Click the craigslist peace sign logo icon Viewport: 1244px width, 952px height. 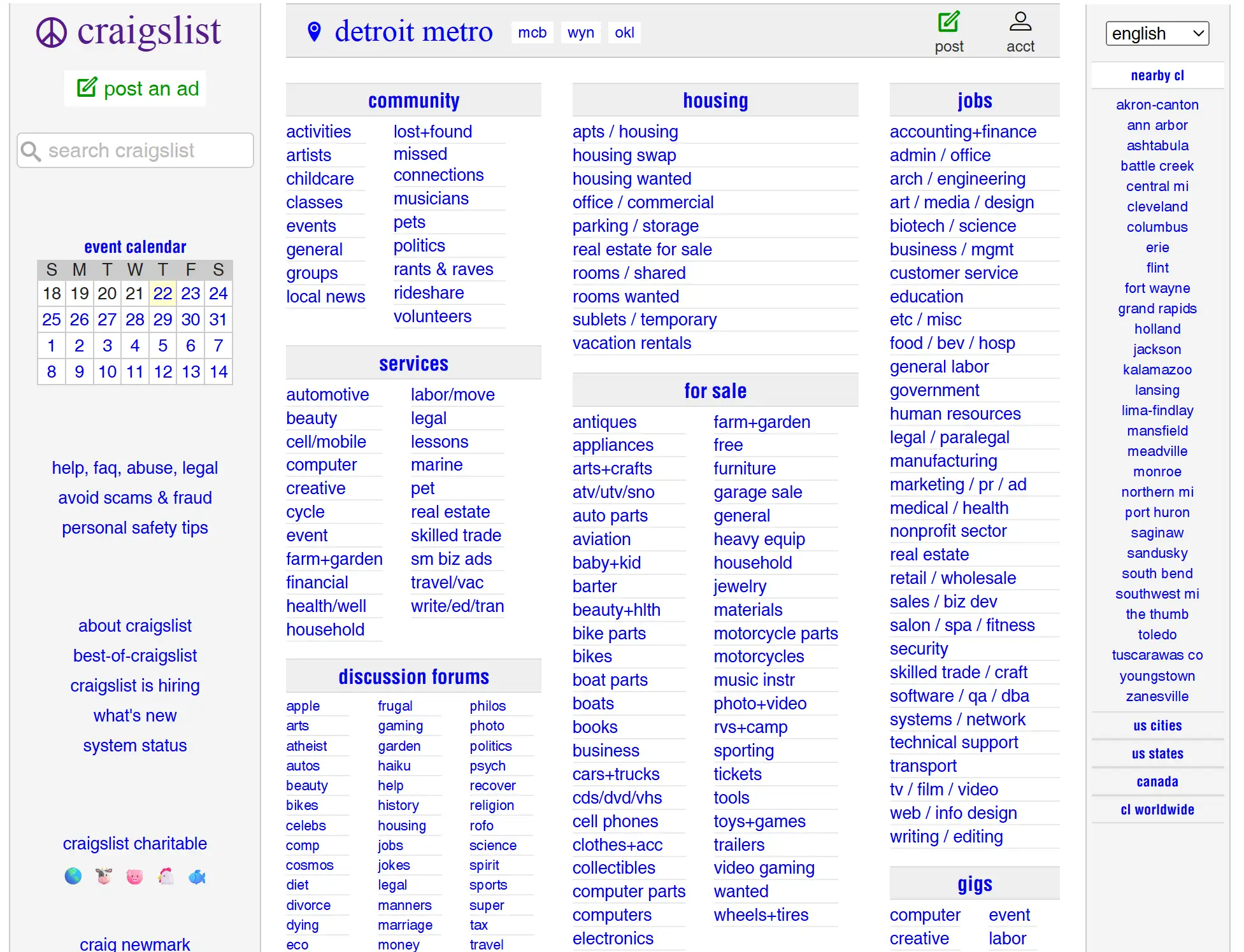coord(52,32)
